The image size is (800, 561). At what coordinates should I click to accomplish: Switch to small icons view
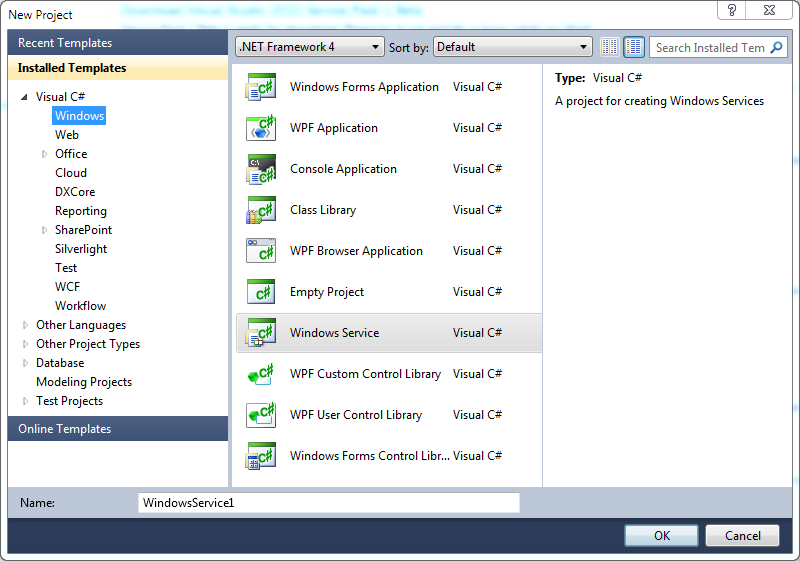tap(610, 47)
